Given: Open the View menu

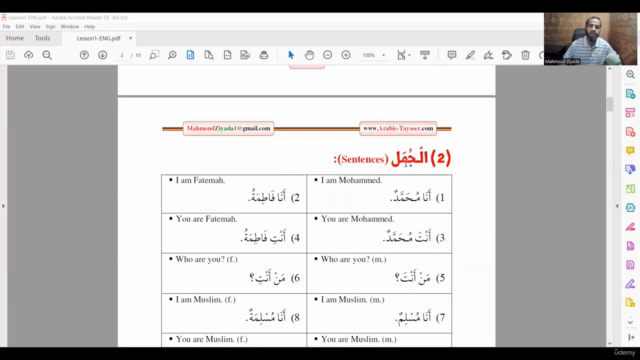Looking at the screenshot, I should pyautogui.click(x=35, y=27).
